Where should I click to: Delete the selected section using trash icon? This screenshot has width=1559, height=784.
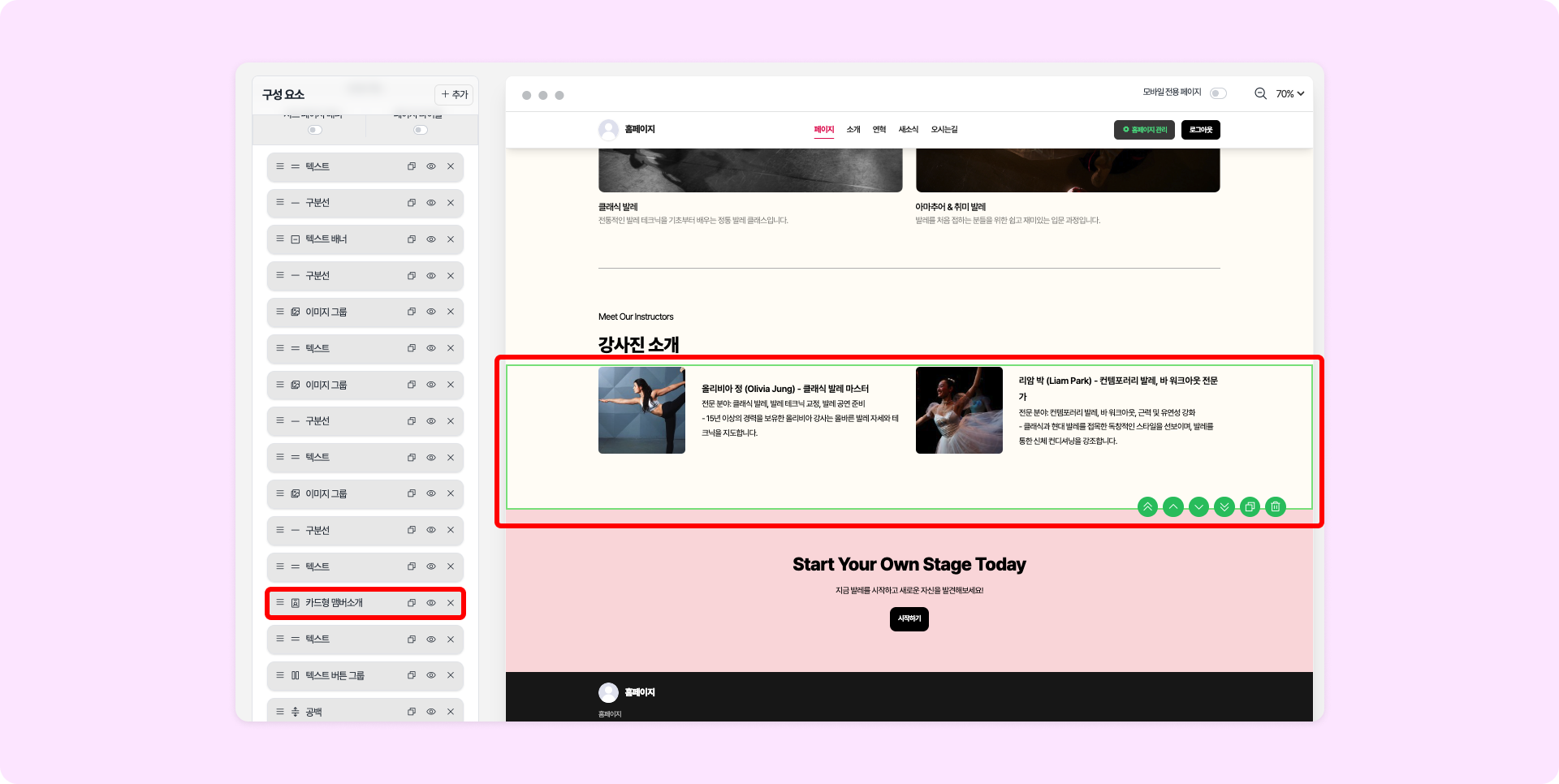coord(1276,507)
